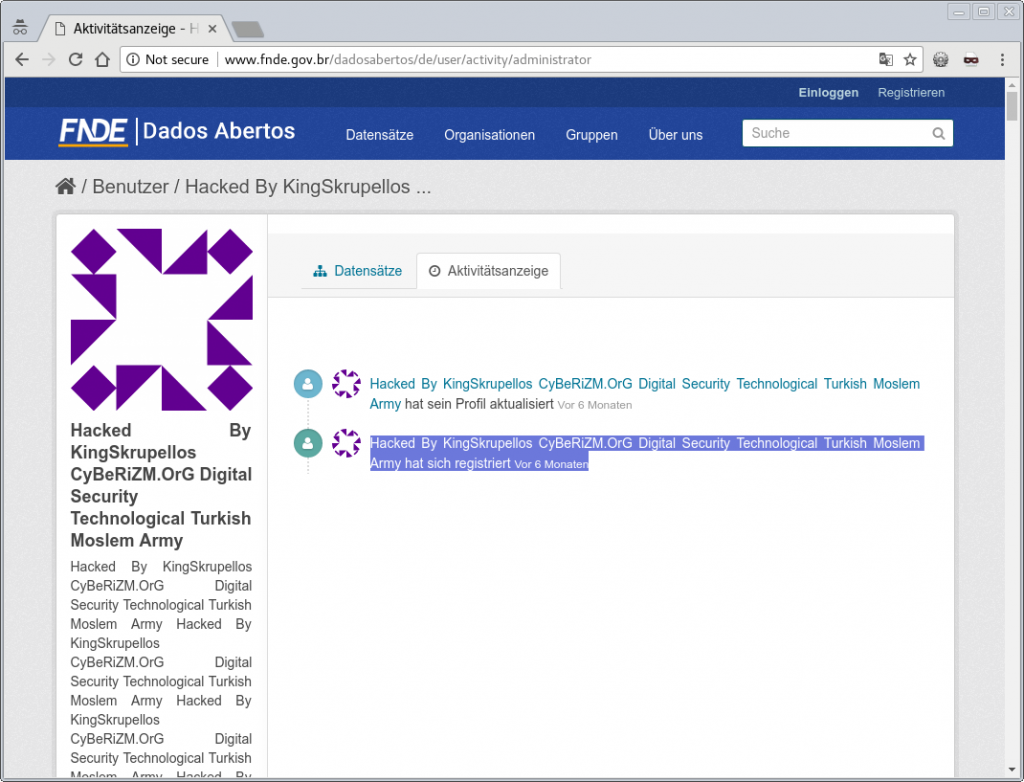Click the 'Vor 6 Monaten' timestamp of profile update
This screenshot has width=1024, height=782.
595,405
